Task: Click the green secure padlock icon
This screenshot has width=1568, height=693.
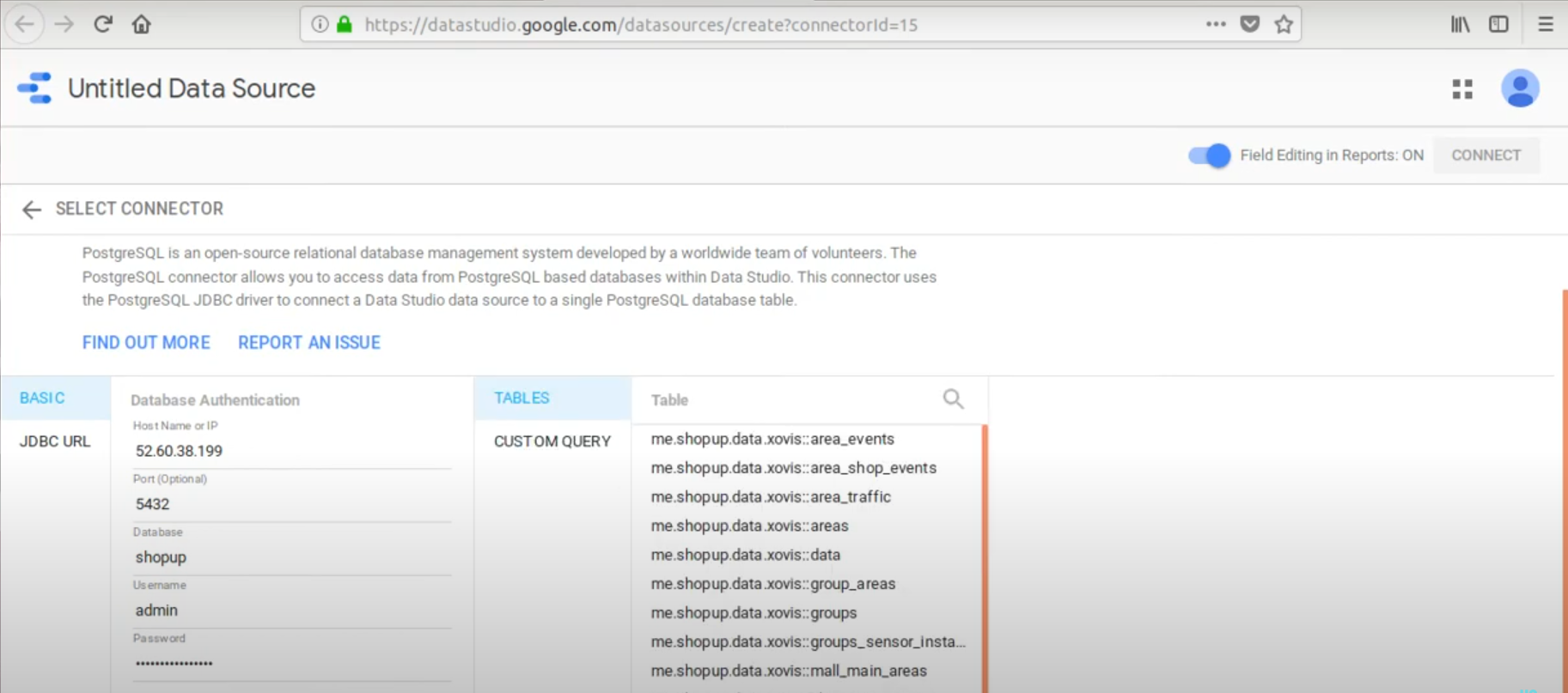Action: (345, 24)
